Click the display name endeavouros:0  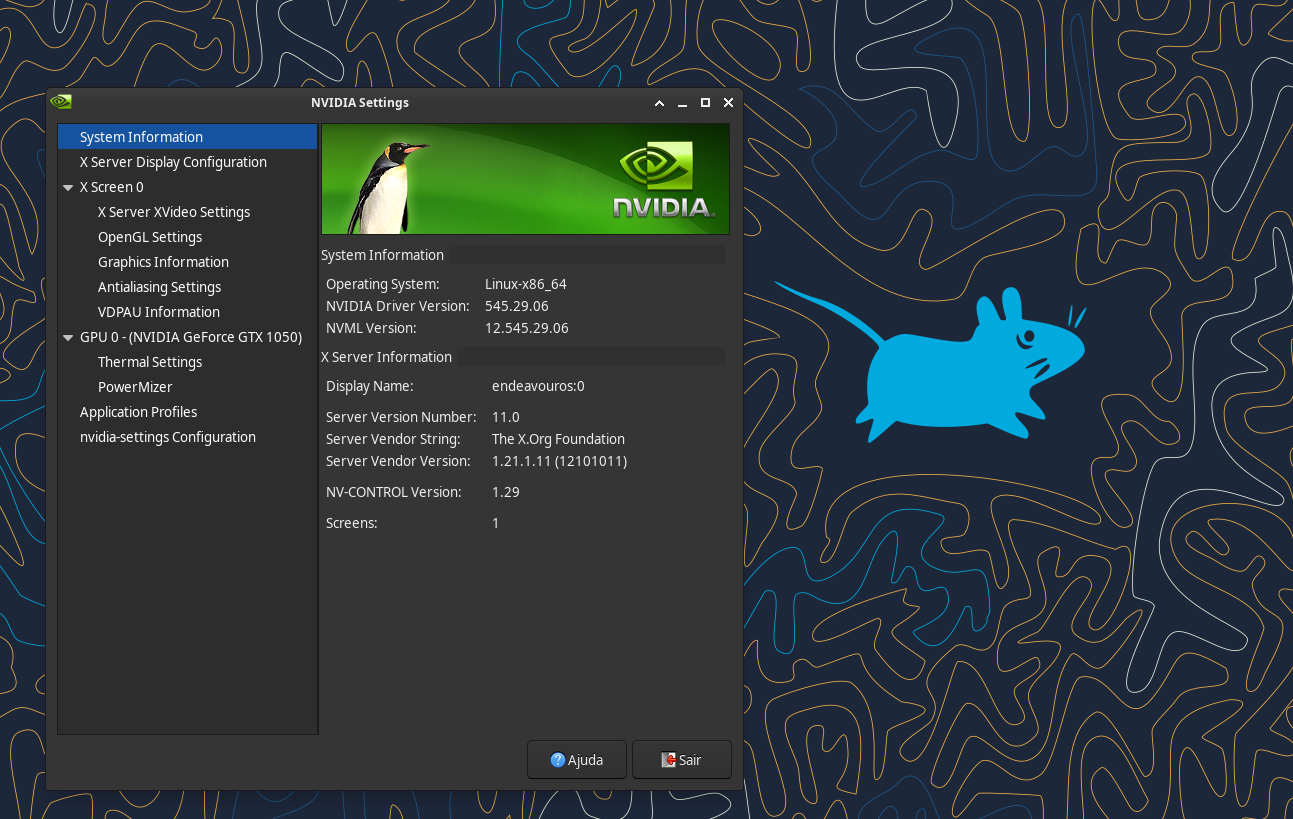tap(538, 386)
